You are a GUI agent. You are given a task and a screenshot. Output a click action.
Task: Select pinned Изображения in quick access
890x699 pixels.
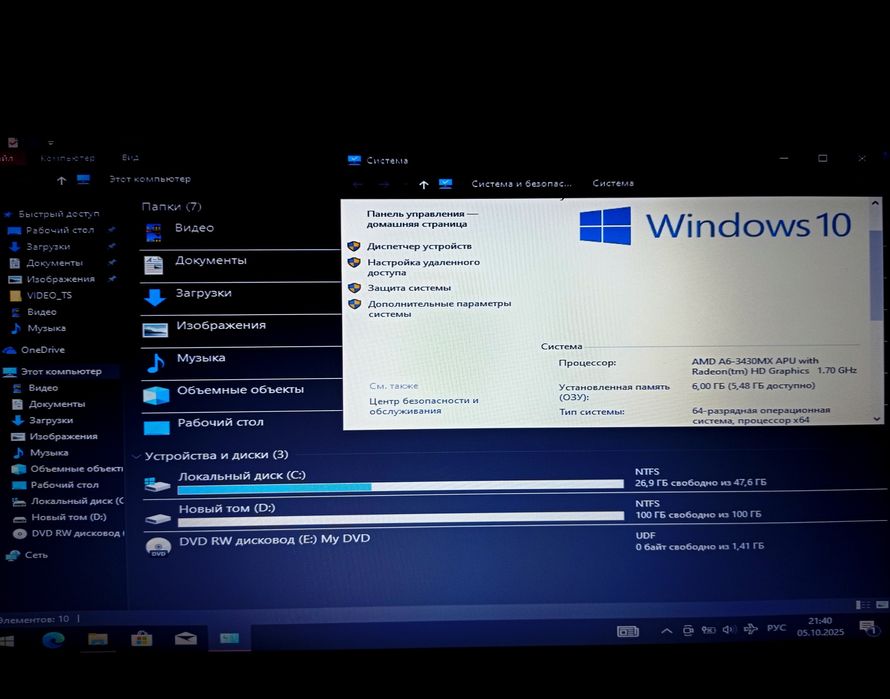click(x=61, y=279)
